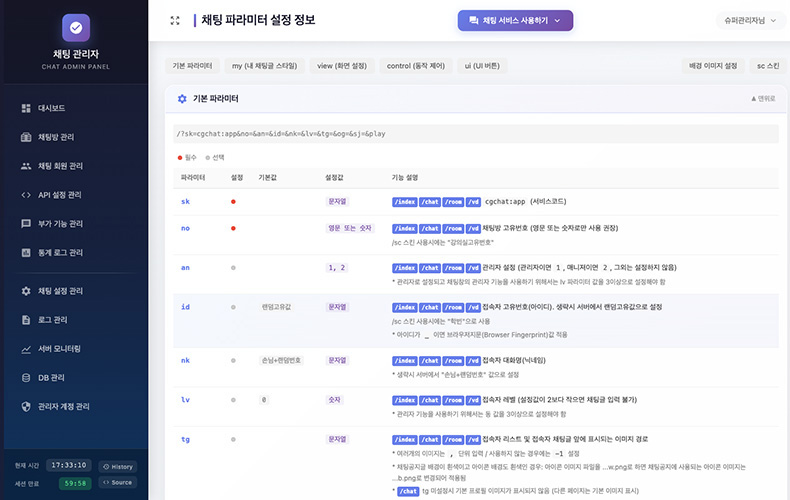Click the 영문 또는 숫자 value tag

click(350, 228)
